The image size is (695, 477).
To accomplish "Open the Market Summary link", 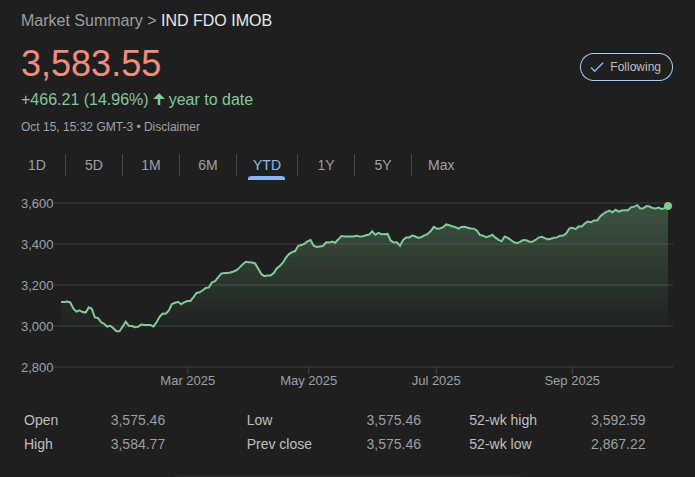I will 79,20.
